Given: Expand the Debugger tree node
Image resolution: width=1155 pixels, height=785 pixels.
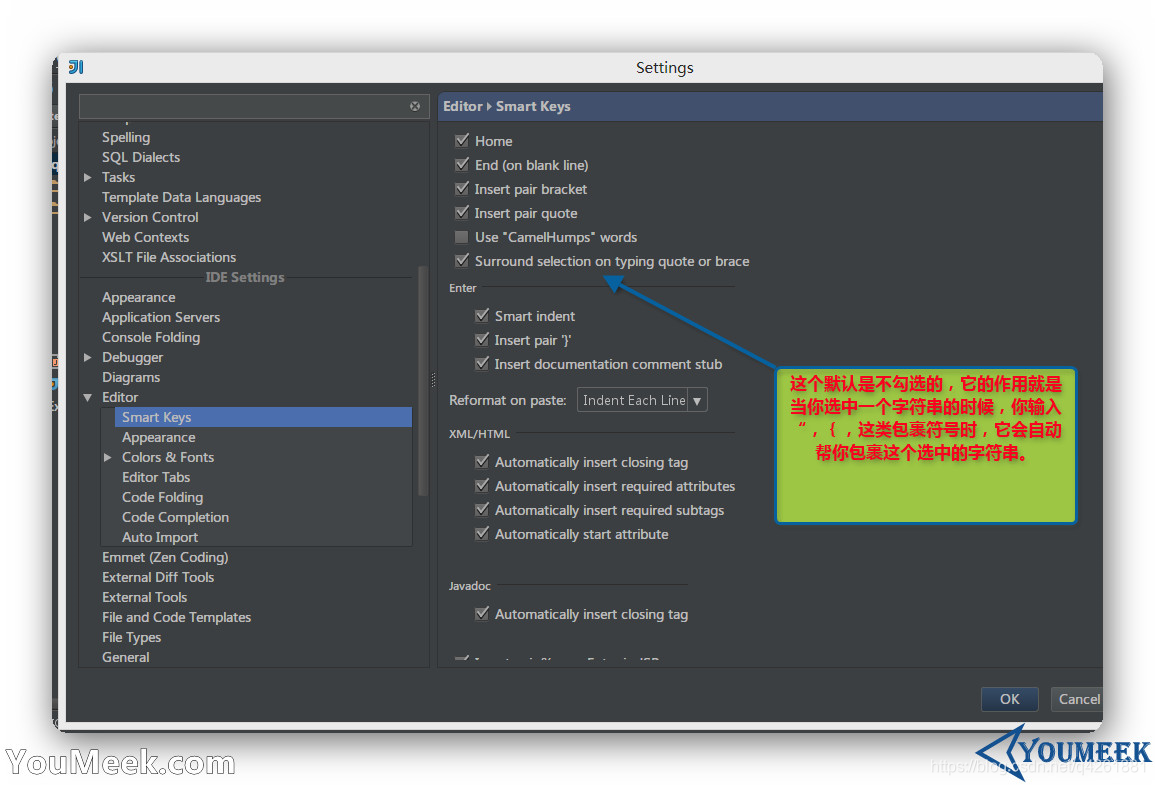Looking at the screenshot, I should pyautogui.click(x=88, y=357).
